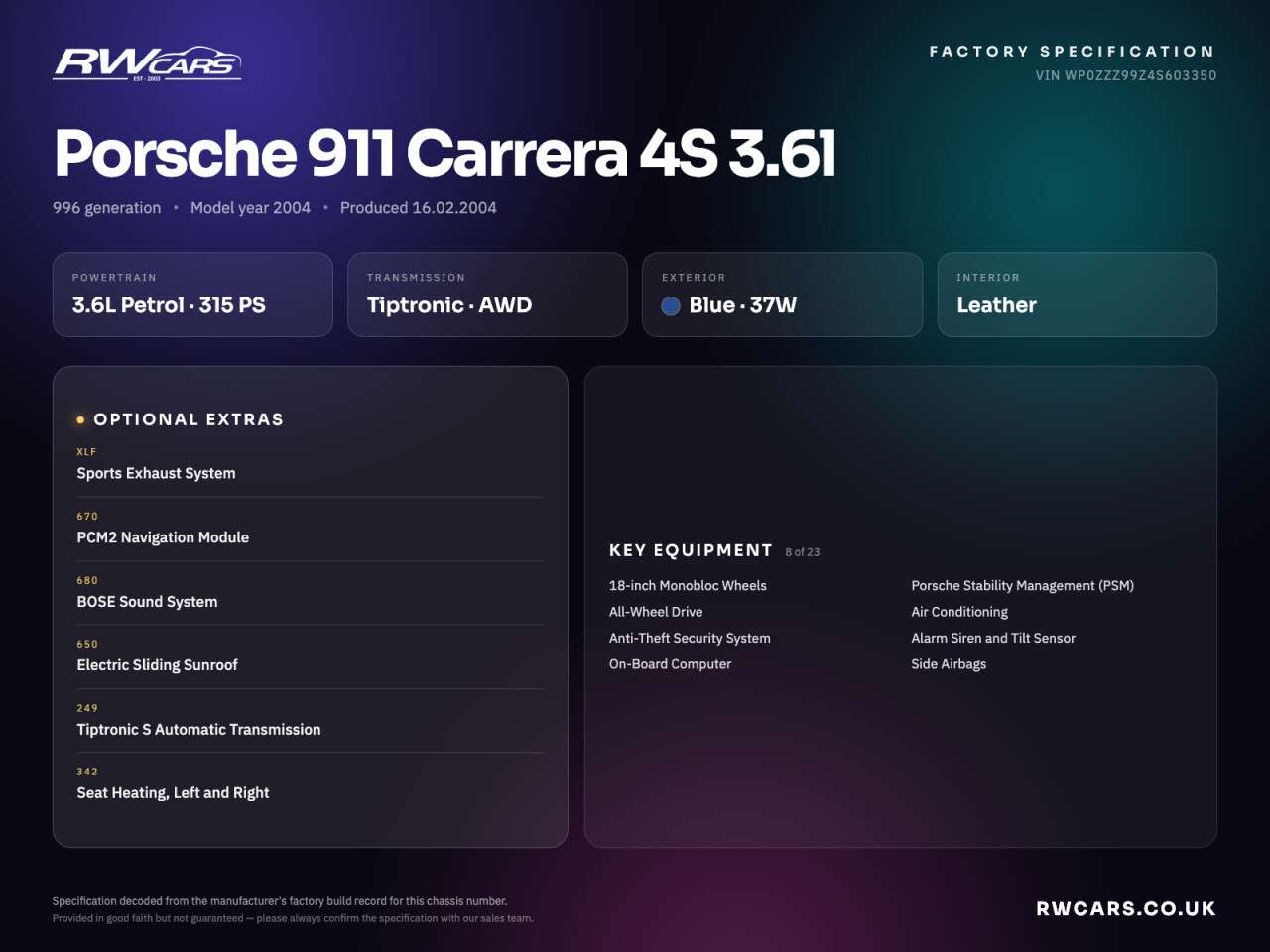Click option code XLF
1270x952 pixels.
point(86,452)
